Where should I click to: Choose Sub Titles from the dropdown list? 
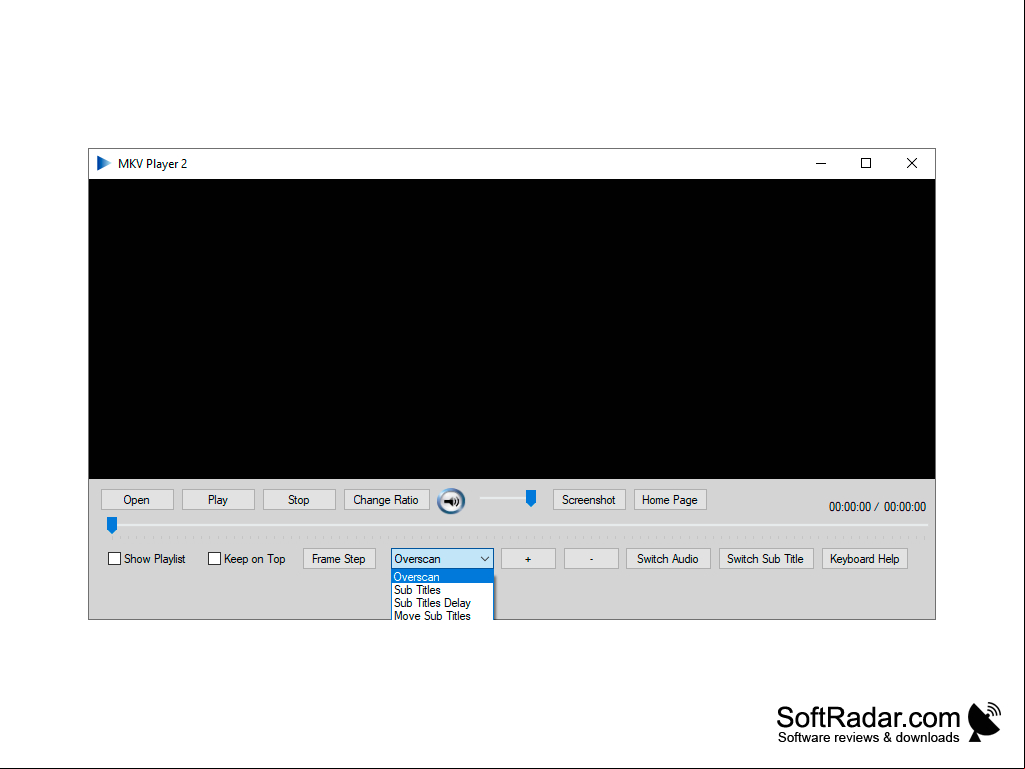[x=442, y=590]
